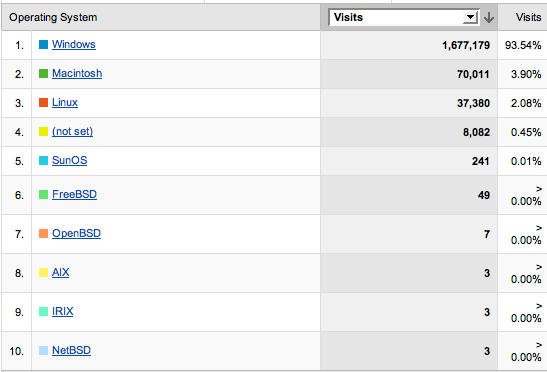
Task: Click the Windows visits count 1,677,179
Action: point(466,45)
